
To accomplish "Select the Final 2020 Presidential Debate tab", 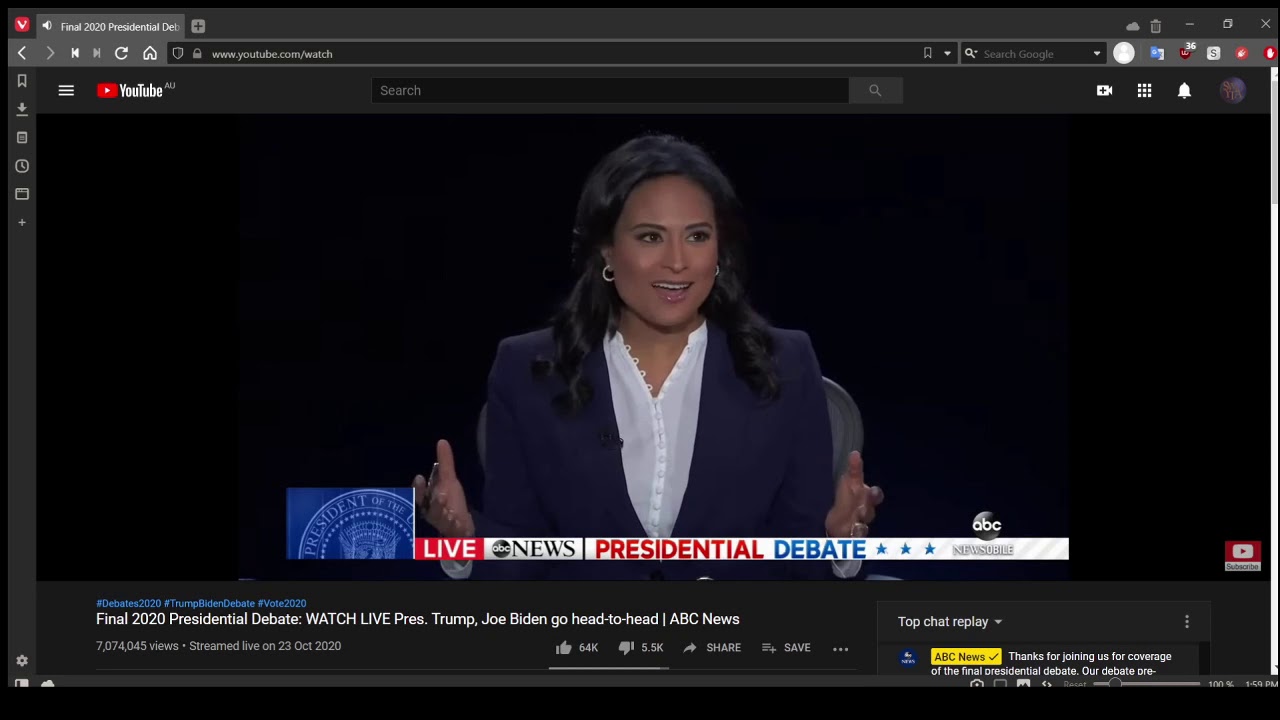I will point(112,26).
